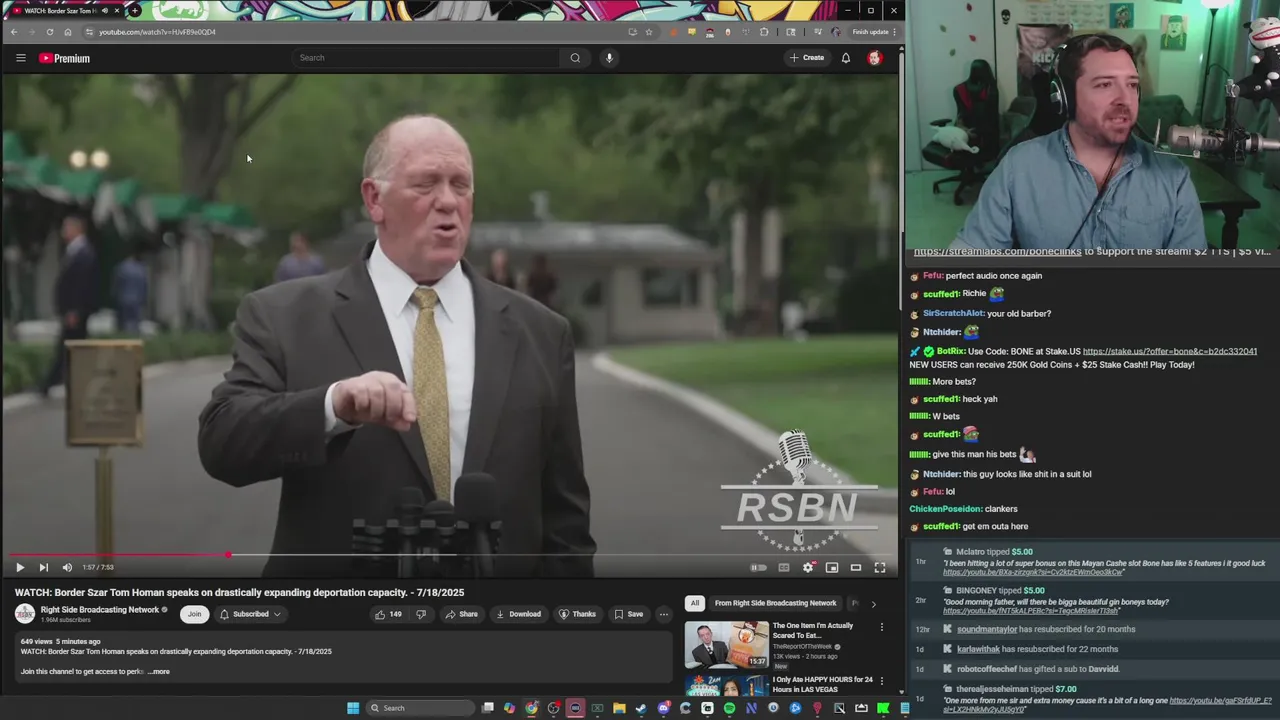Open browser profile avatar in toolbar
This screenshot has width=1280, height=720.
[x=836, y=32]
